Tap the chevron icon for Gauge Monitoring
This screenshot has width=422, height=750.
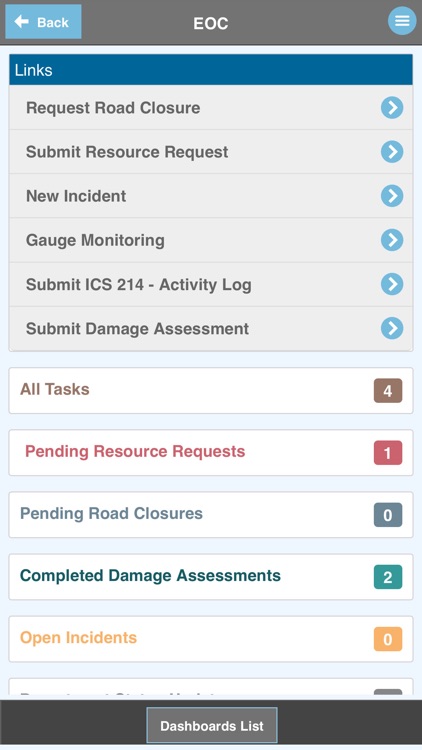click(x=392, y=240)
